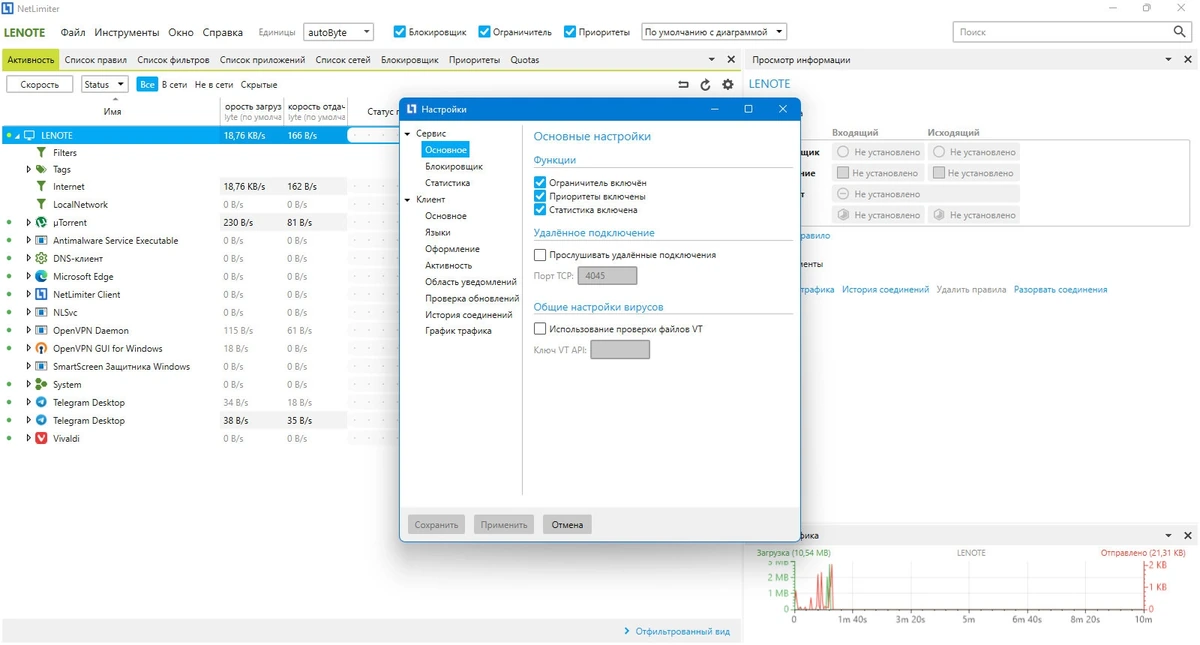Screen dimensions: 1200x645
Task: Click the Filters funnel icon under LENOTE
Action: [41, 153]
